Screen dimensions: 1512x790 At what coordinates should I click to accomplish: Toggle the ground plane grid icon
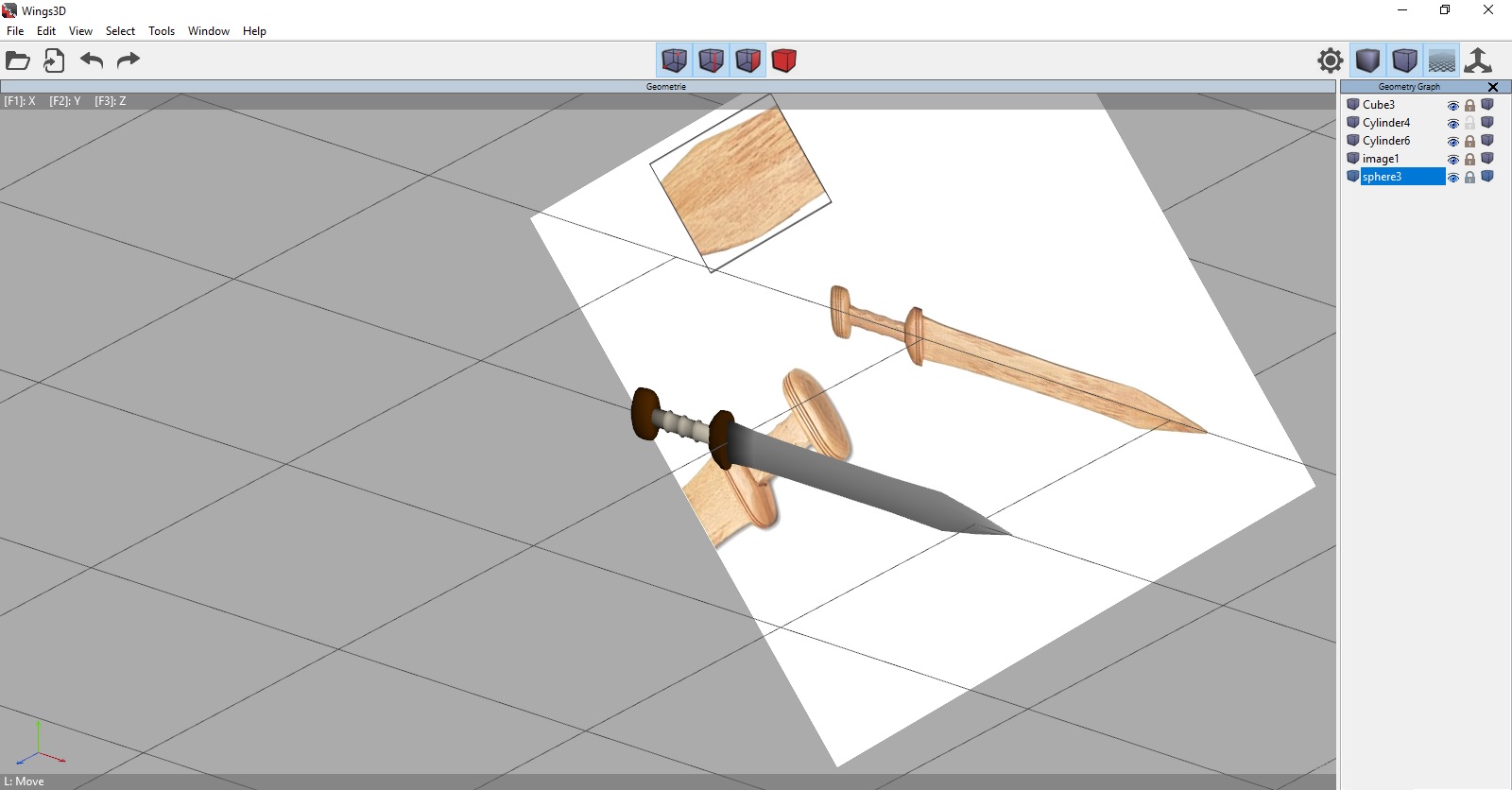pyautogui.click(x=1441, y=61)
